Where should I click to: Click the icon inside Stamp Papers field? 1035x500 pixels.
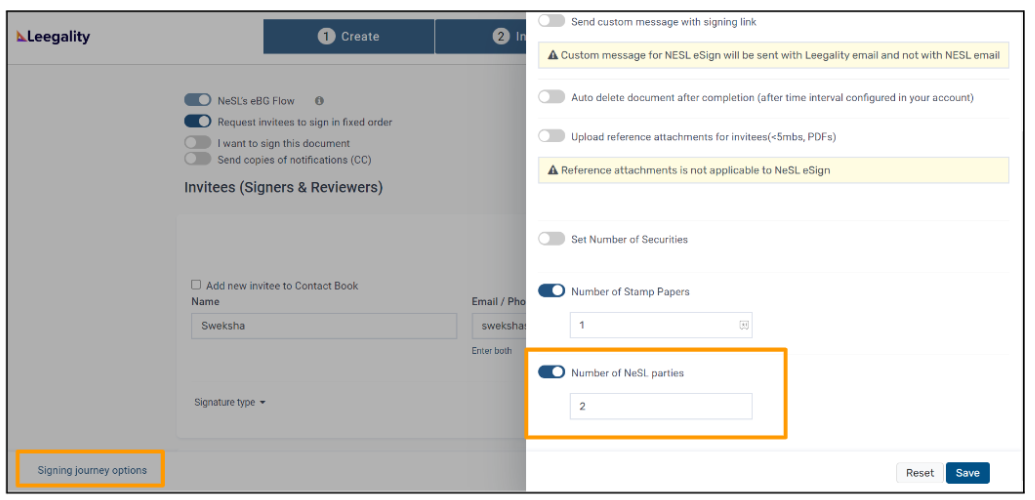744,325
